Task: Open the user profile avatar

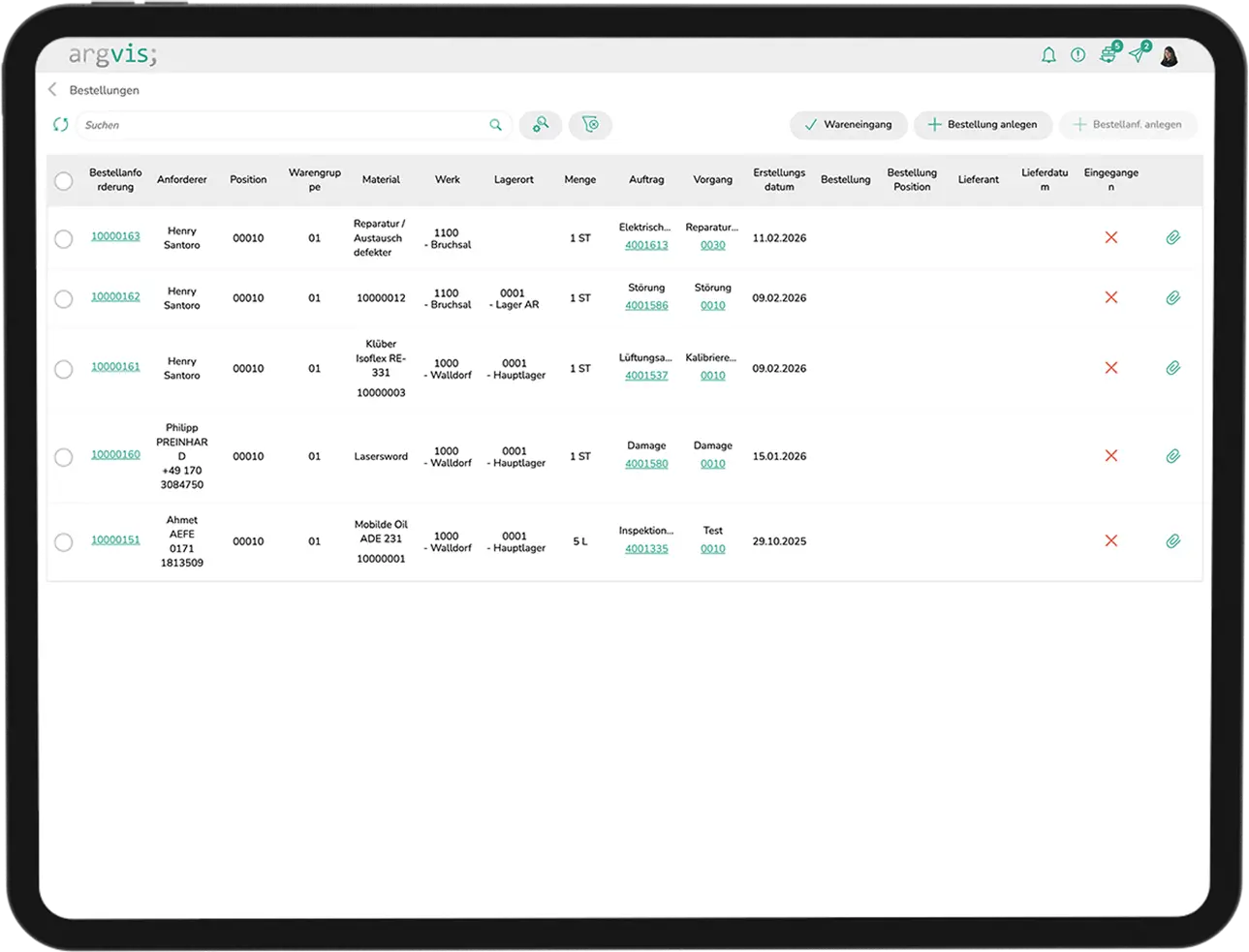Action: 1170,56
